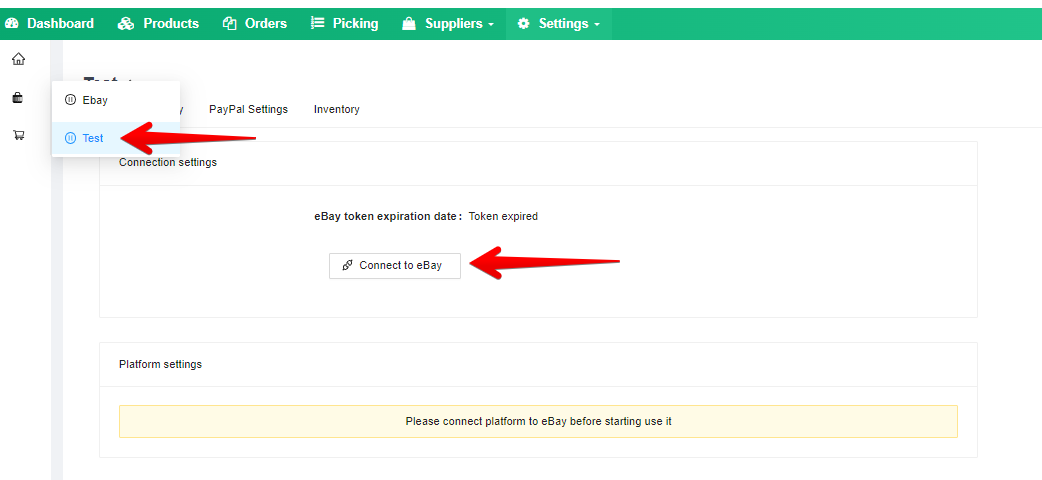Open the Dashboard page
The width and height of the screenshot is (1042, 480).
tap(49, 23)
